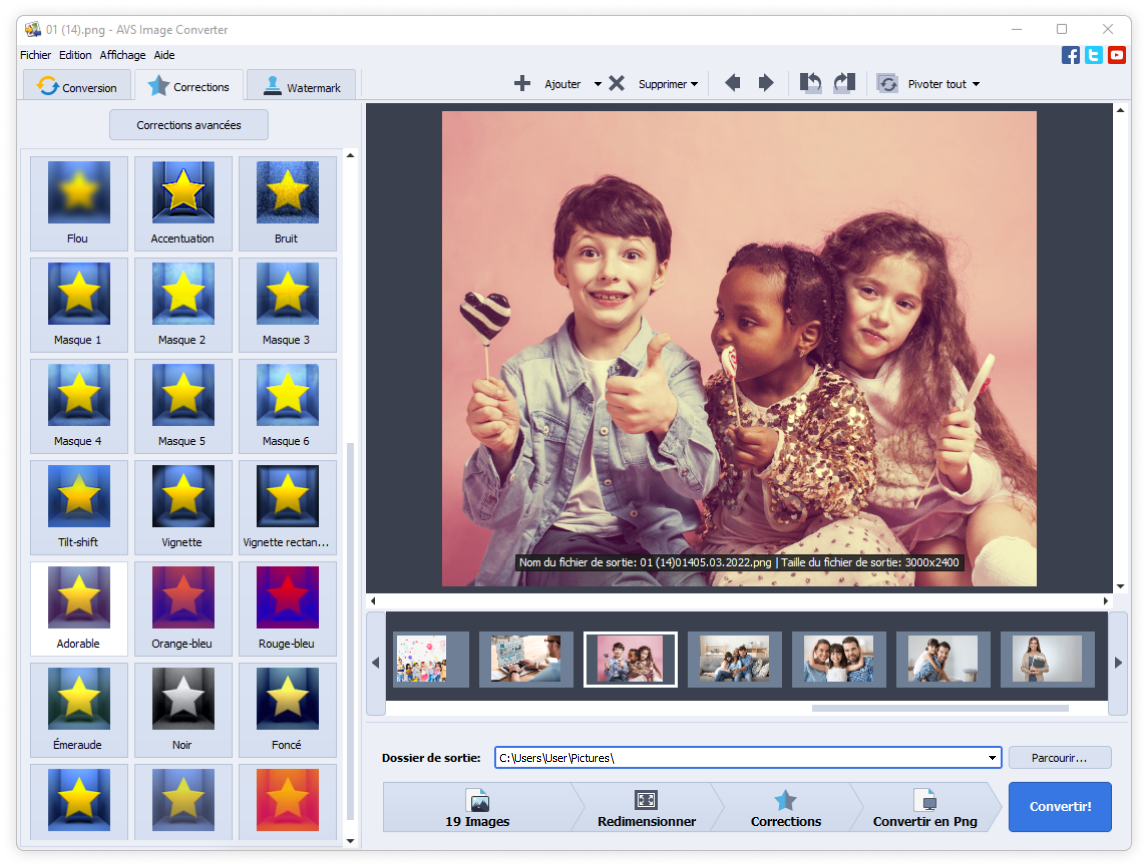The image size is (1148, 868).
Task: Open the Dossier de sortie path combo box
Action: pyautogui.click(x=748, y=758)
